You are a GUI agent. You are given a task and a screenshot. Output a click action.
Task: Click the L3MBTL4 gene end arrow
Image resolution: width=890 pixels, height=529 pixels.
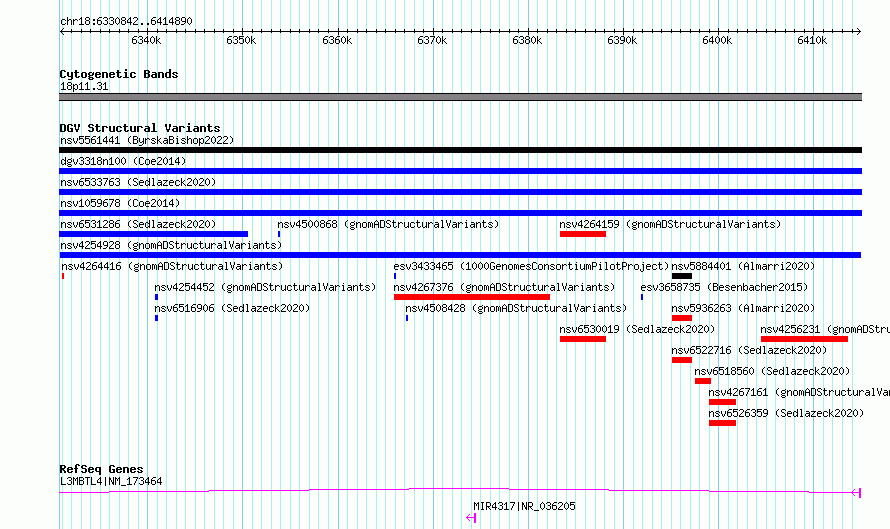[x=857, y=493]
